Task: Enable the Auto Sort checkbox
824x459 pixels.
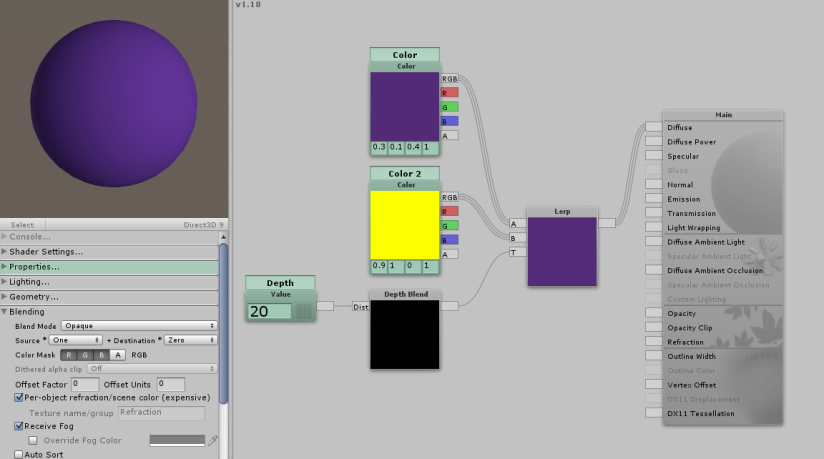Action: (19, 454)
